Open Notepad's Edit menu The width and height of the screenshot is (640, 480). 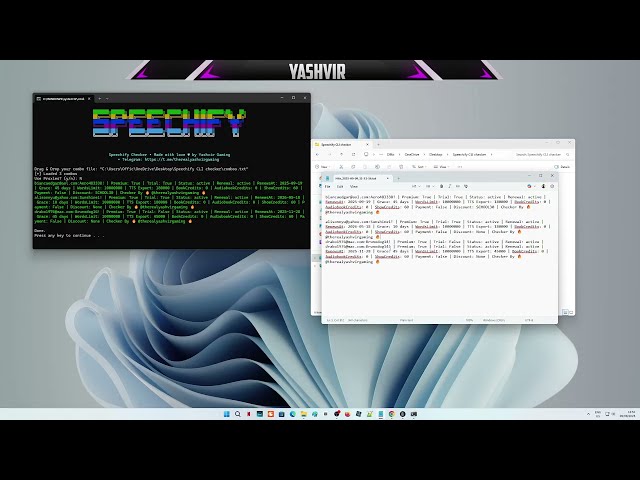pyautogui.click(x=340, y=187)
